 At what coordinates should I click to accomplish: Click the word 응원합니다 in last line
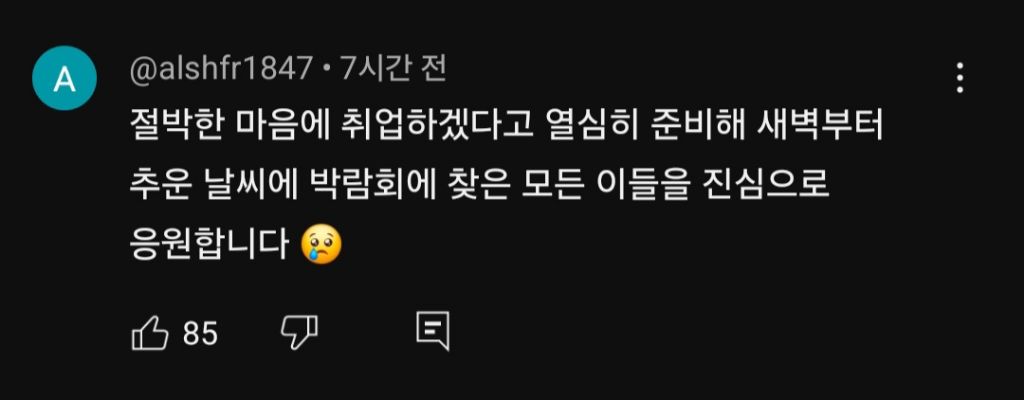pos(210,246)
